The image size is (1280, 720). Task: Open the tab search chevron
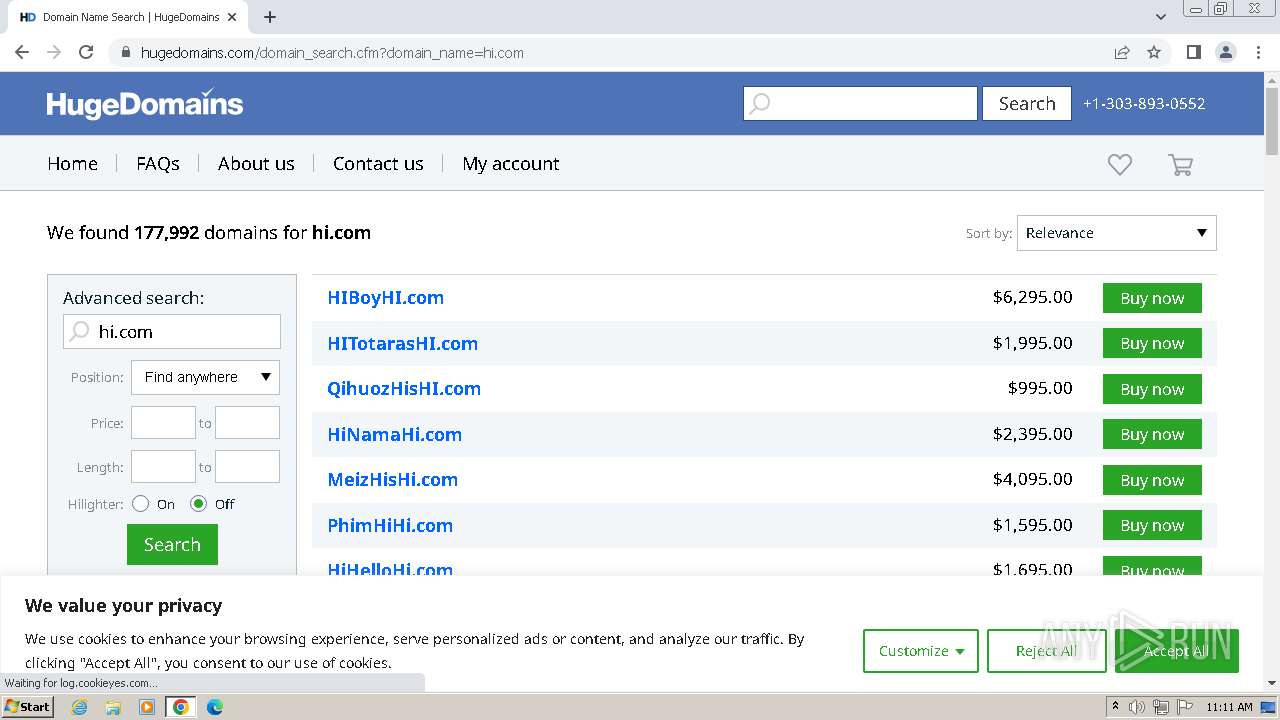(x=1160, y=17)
